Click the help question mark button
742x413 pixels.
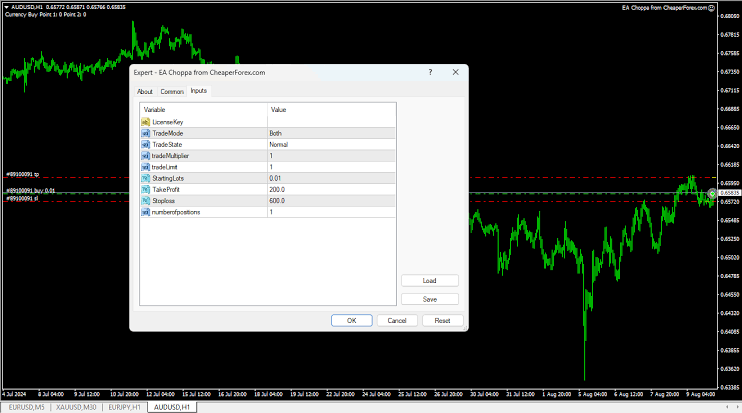click(x=430, y=72)
